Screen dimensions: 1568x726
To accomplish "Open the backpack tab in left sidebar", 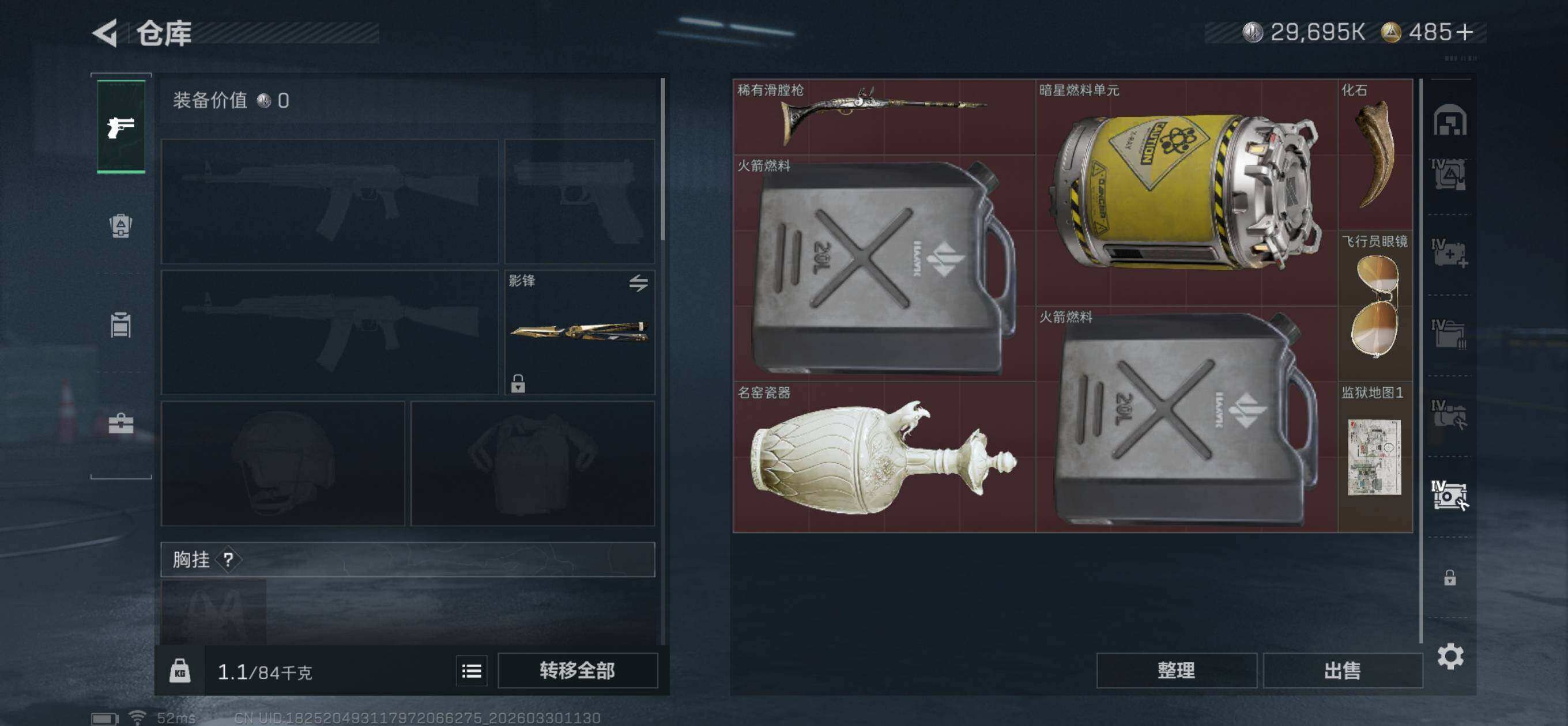I will click(x=120, y=226).
